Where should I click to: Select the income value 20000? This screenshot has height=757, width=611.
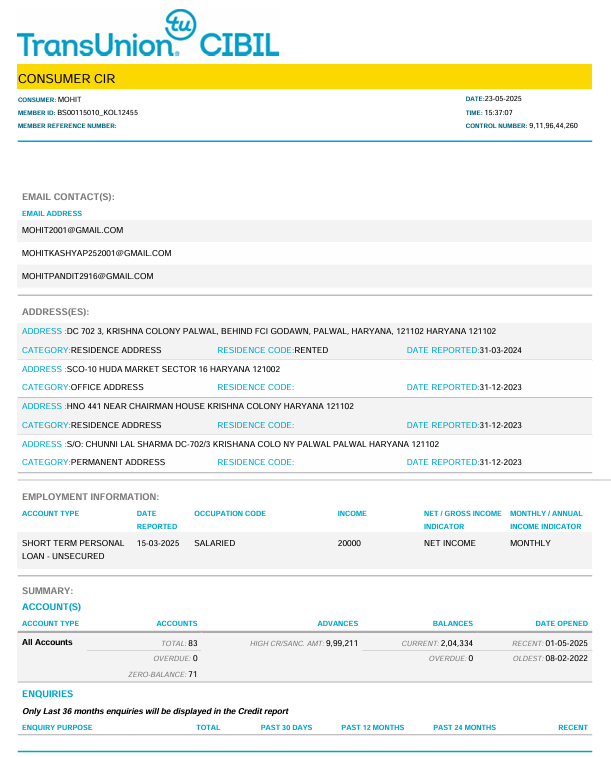pos(349,543)
